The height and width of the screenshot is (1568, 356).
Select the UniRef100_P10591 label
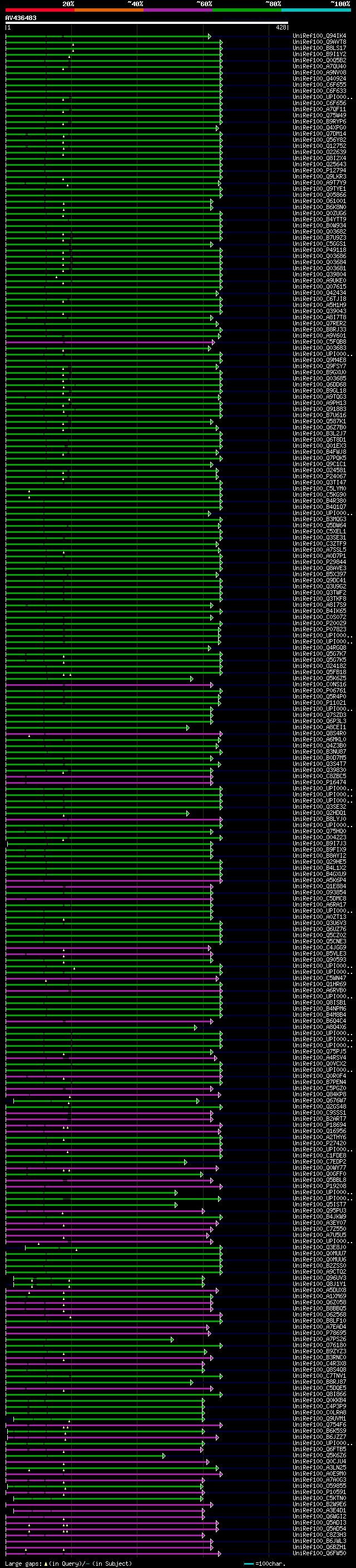(x=319, y=1492)
